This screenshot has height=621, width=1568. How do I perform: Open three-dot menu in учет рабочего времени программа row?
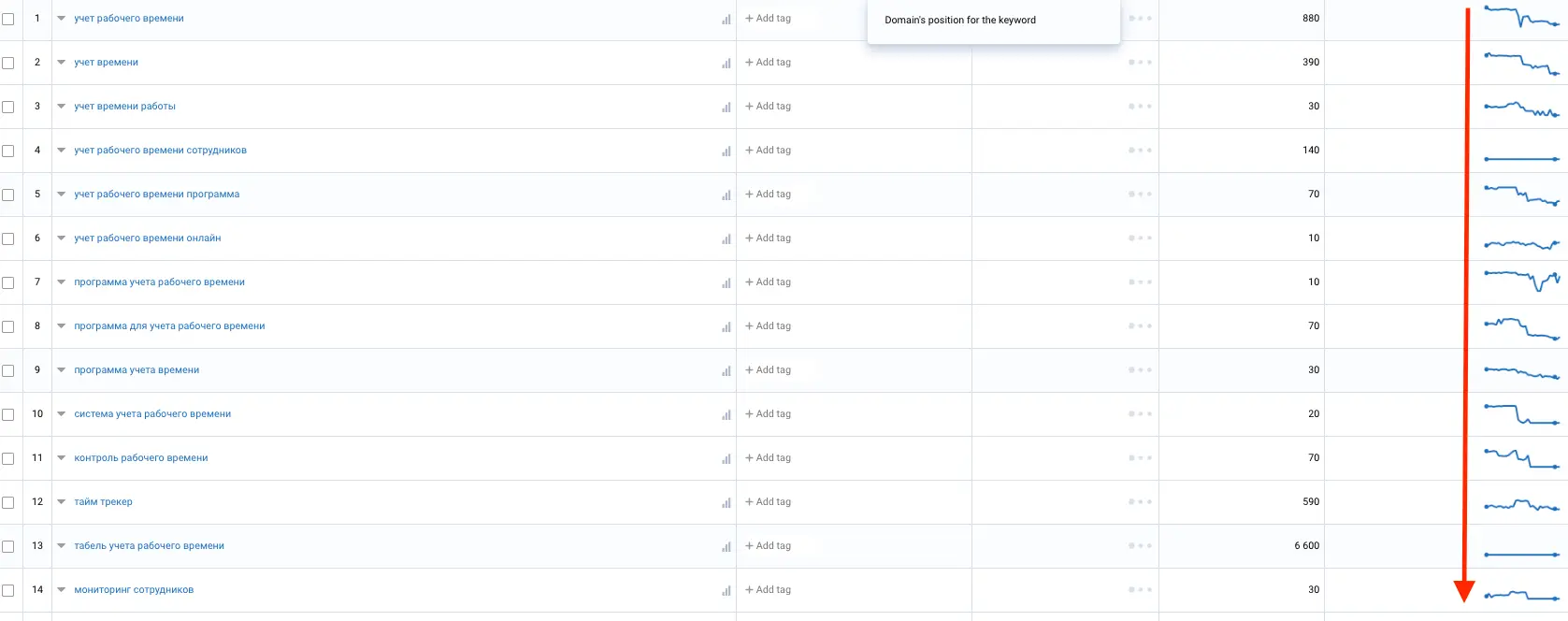click(x=1140, y=195)
